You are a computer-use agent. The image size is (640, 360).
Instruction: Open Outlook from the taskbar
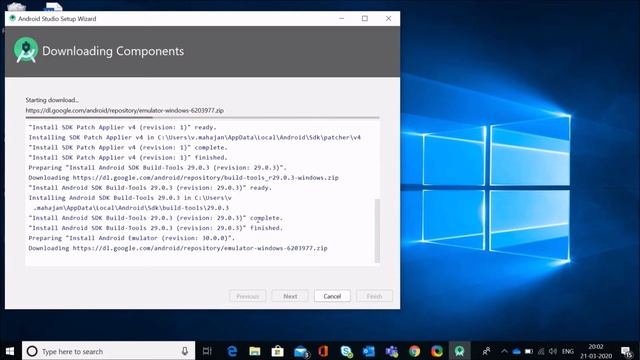click(x=369, y=351)
